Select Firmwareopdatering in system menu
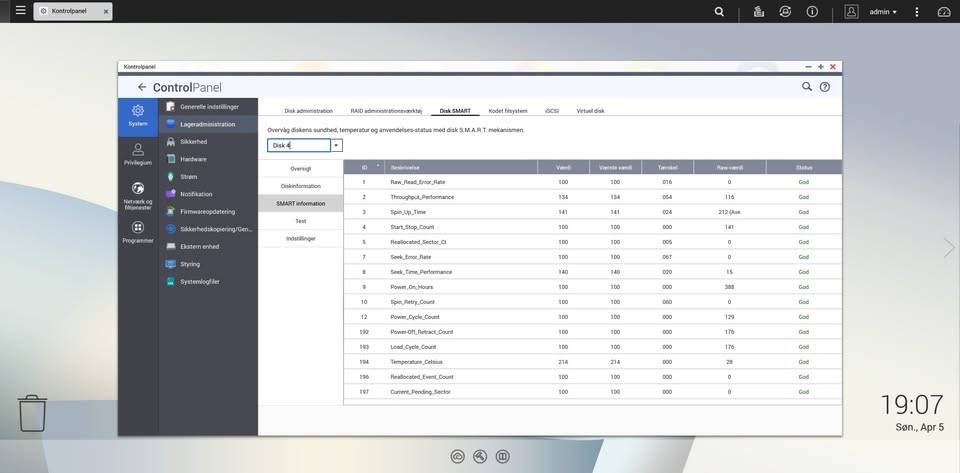Screen dimensions: 960x473 (208, 212)
